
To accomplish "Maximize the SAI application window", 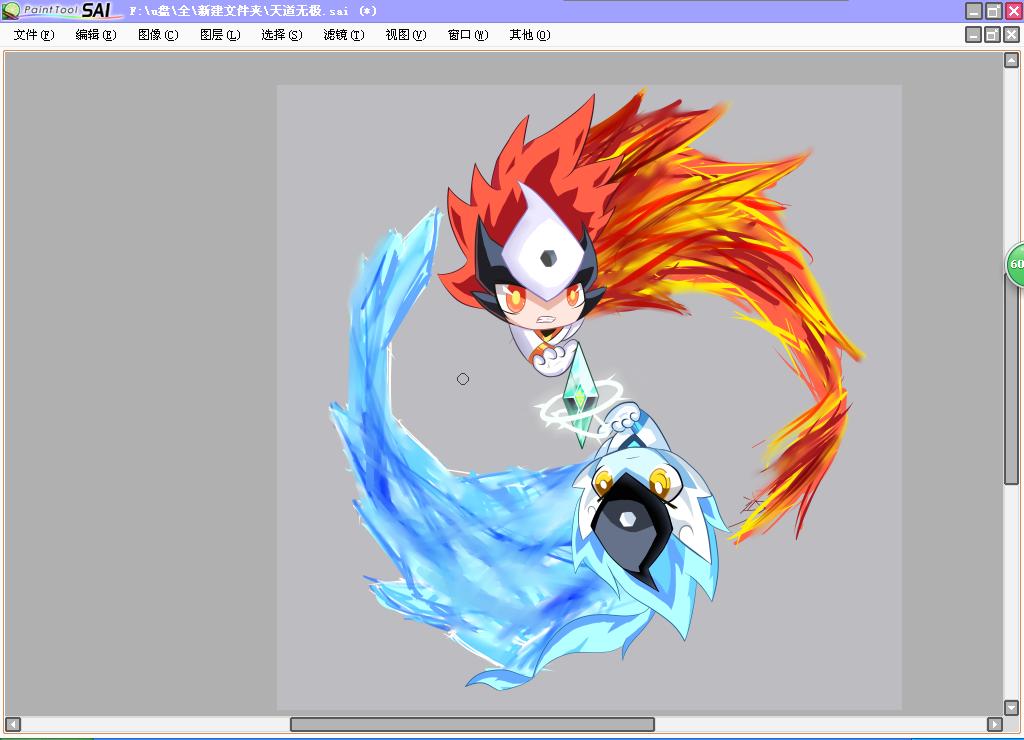I will click(993, 11).
